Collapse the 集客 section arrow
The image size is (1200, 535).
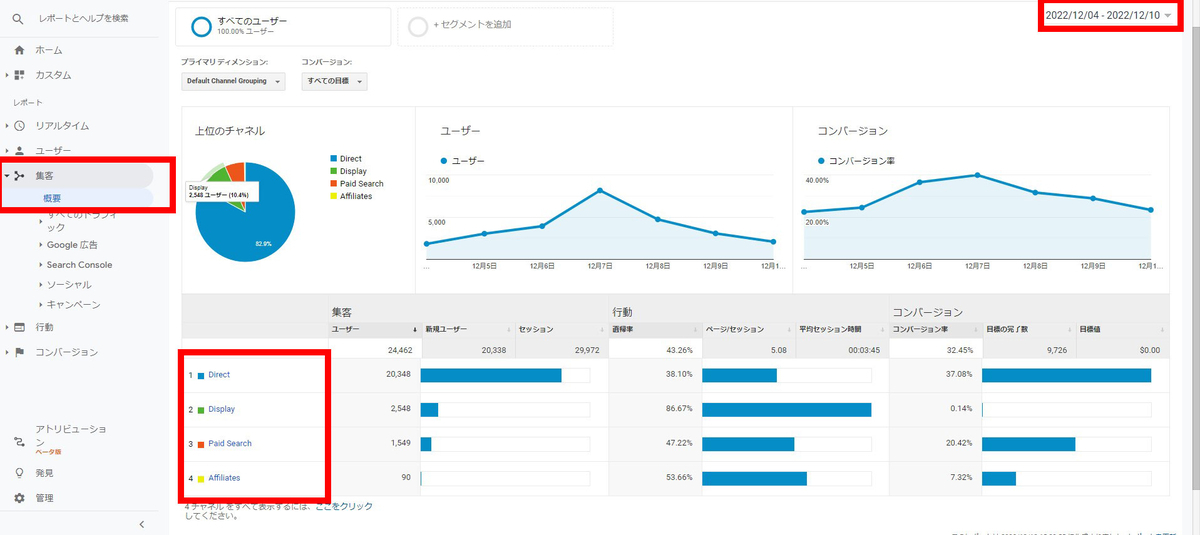click(x=6, y=176)
